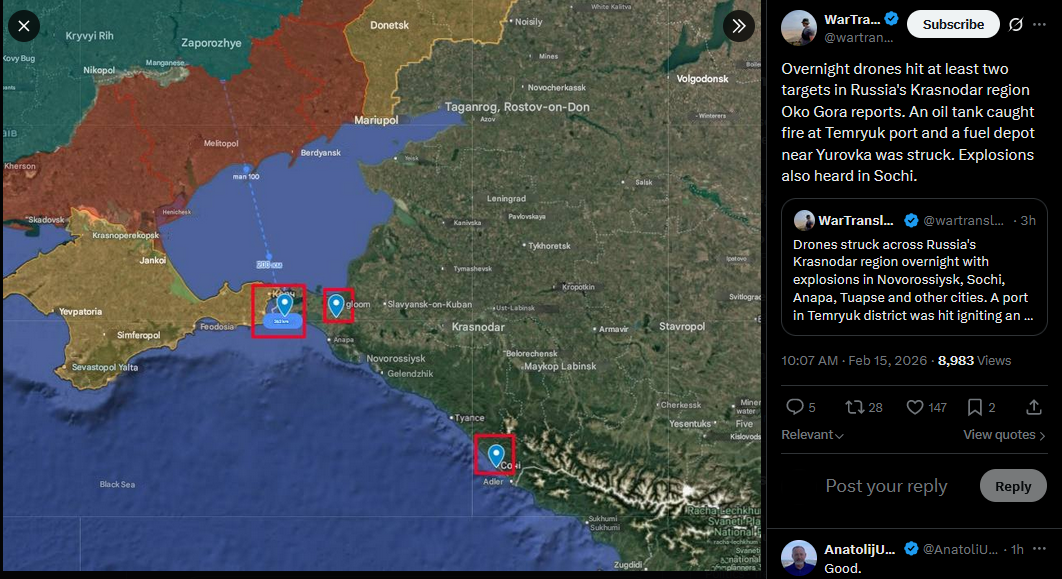
Task: Open Grok explain icon next to Subscribe
Action: click(1015, 24)
